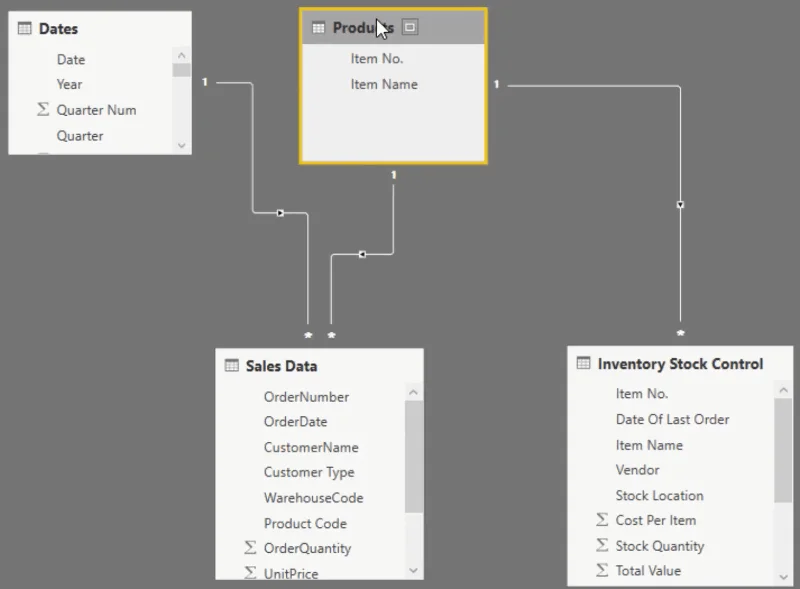Click the Sales Data table icon
The image size is (800, 589).
232,365
